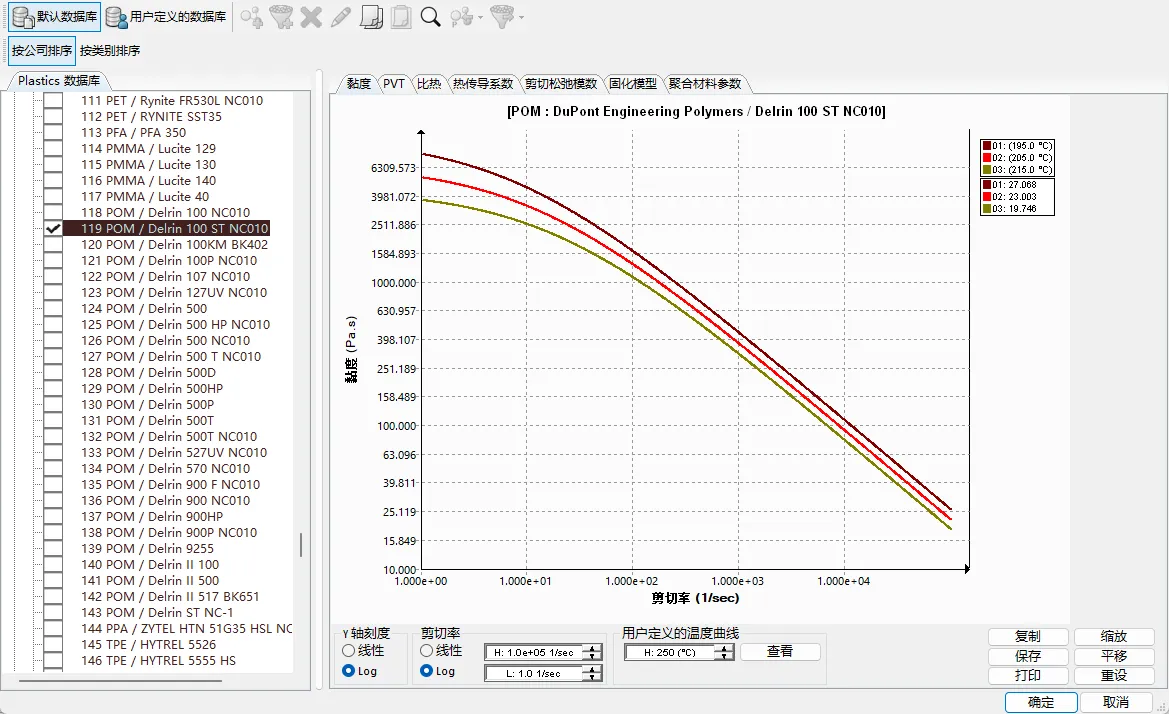Select Log radio for Y 轴刻度

coord(348,671)
